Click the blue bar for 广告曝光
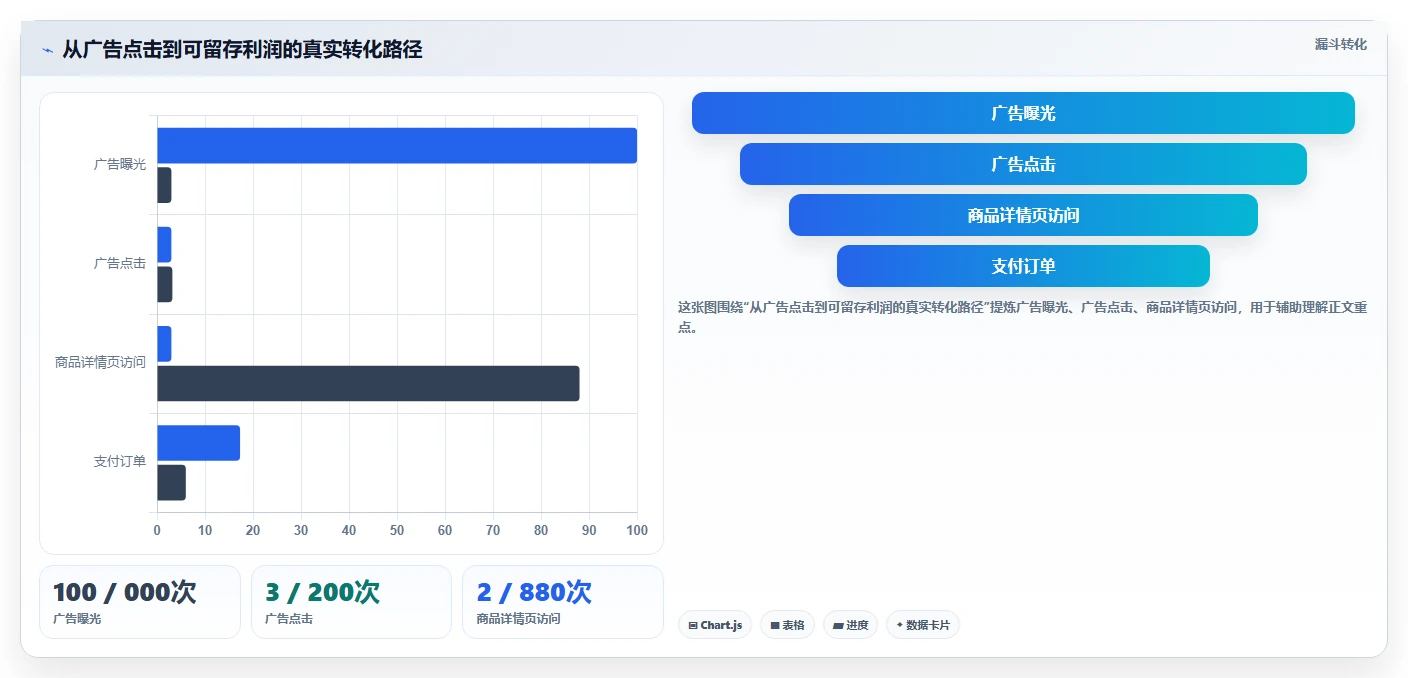 pos(397,145)
